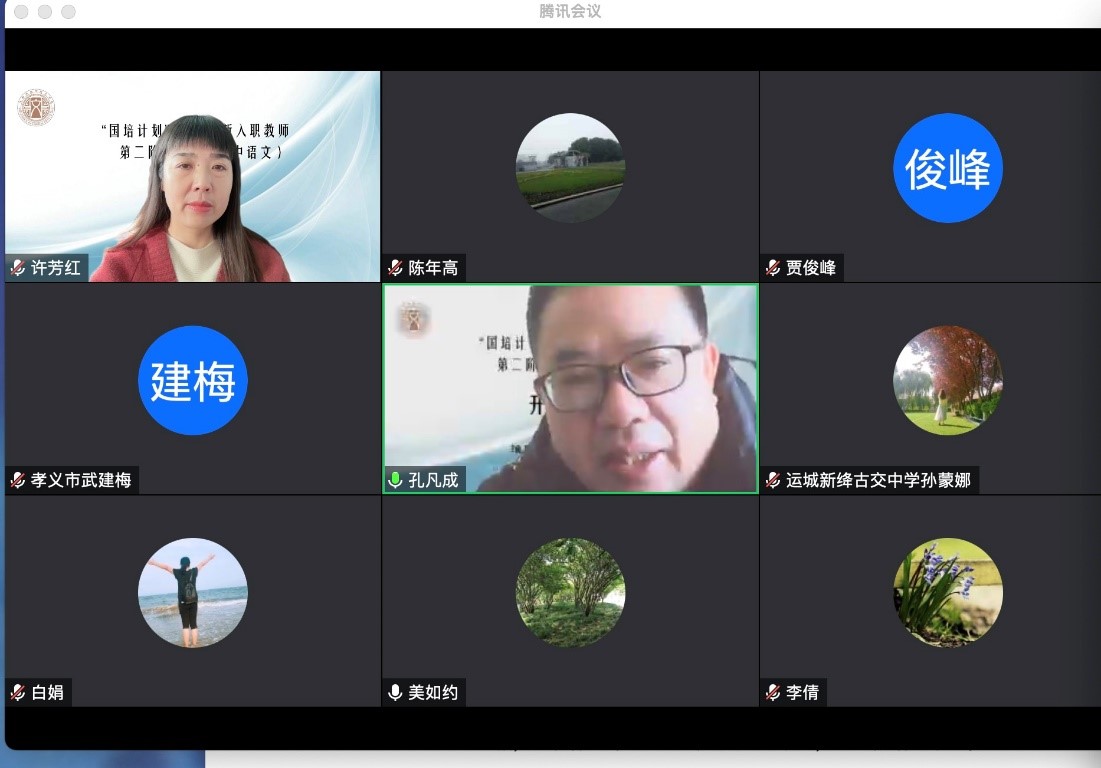
Task: Click 李倩's purple flower avatar
Action: [947, 592]
